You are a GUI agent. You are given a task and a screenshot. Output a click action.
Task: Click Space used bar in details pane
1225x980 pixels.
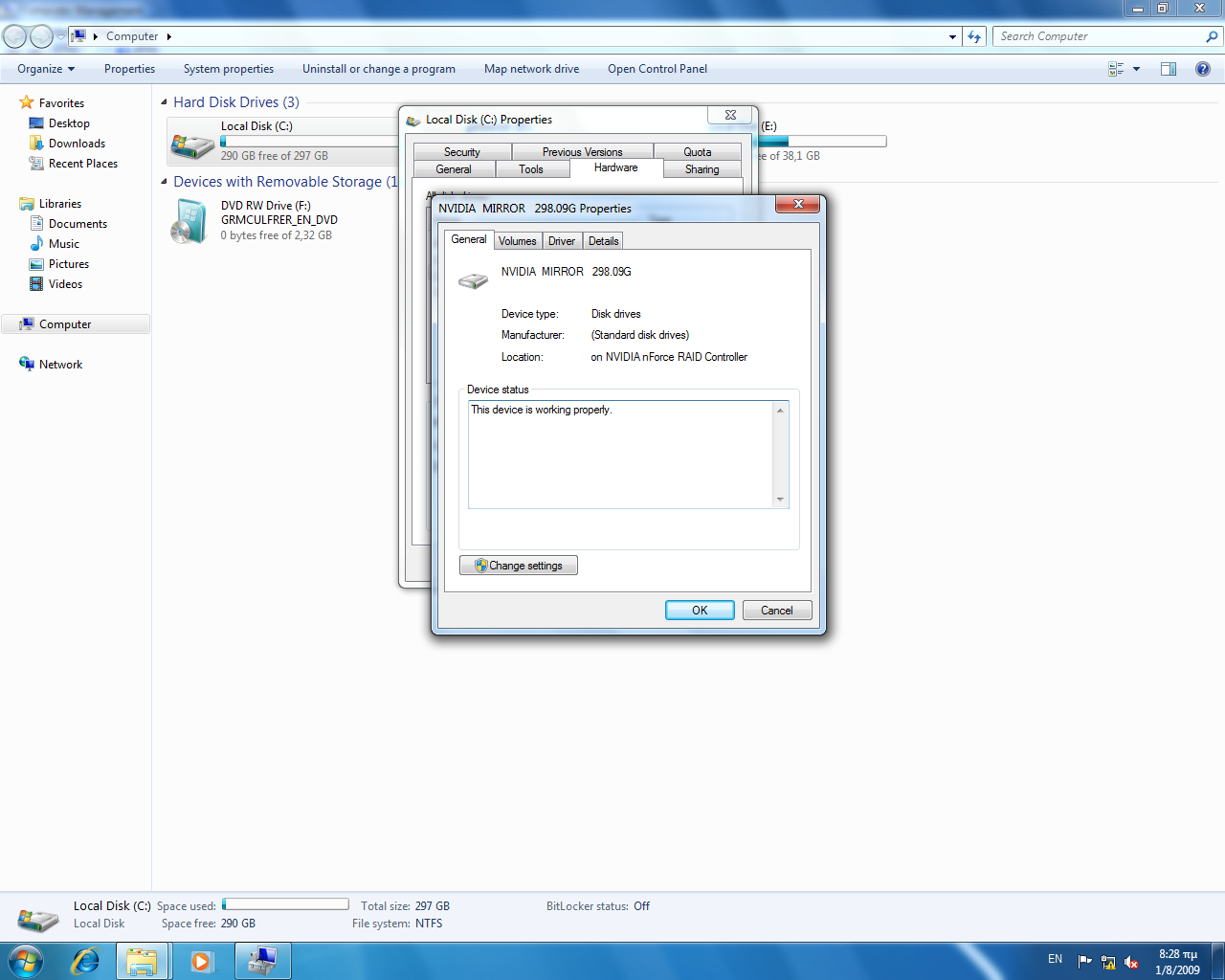point(285,904)
